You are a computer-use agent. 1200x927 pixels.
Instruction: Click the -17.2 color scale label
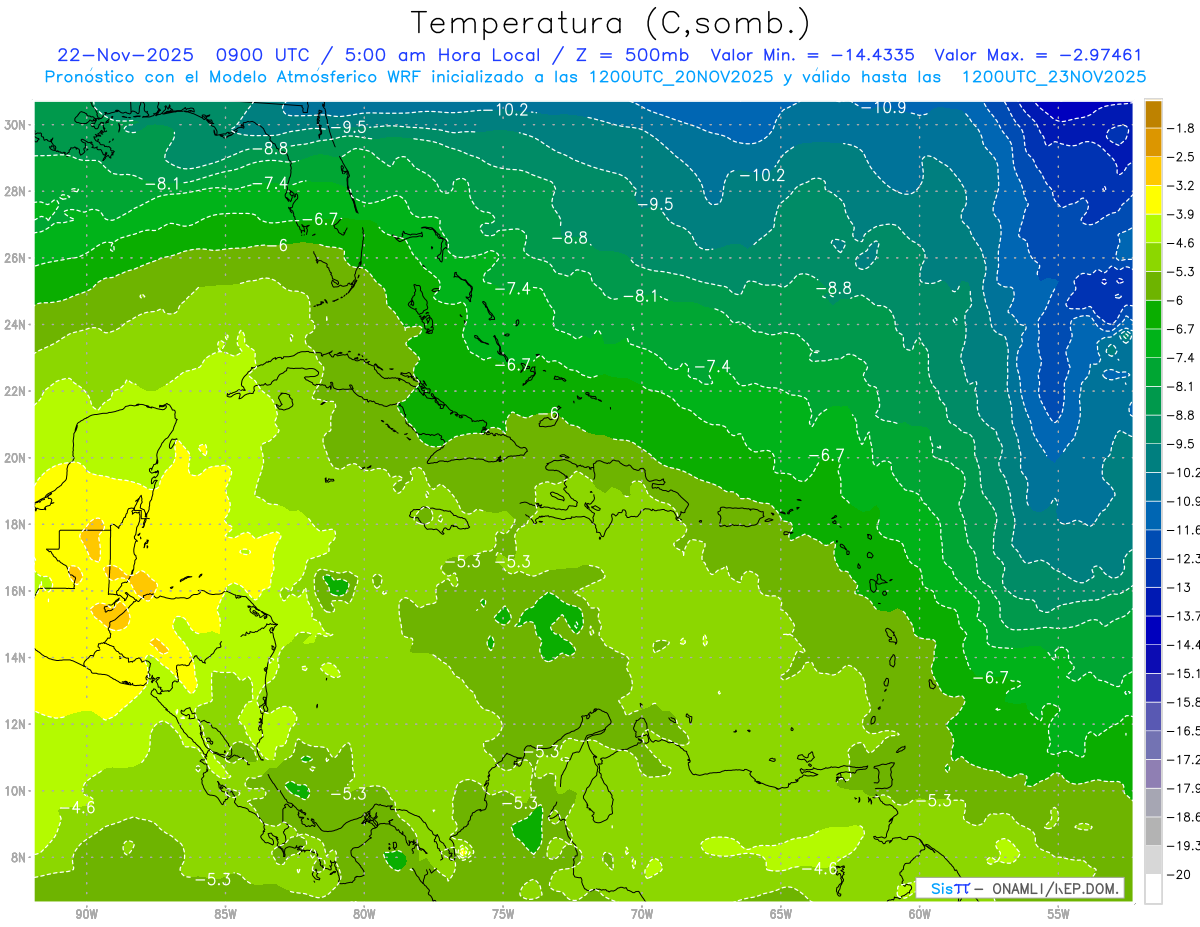pyautogui.click(x=1183, y=759)
